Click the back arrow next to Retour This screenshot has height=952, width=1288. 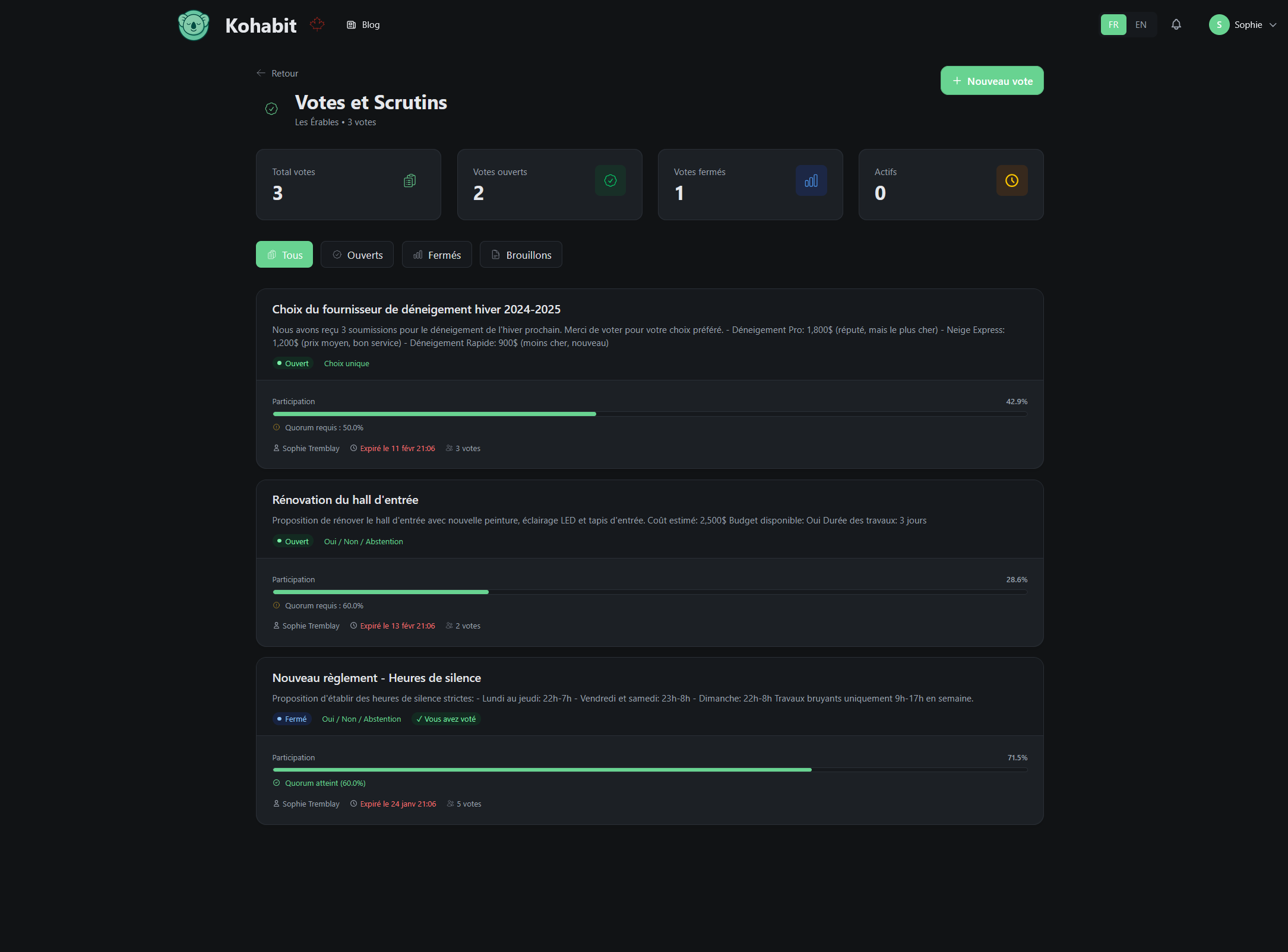(260, 72)
